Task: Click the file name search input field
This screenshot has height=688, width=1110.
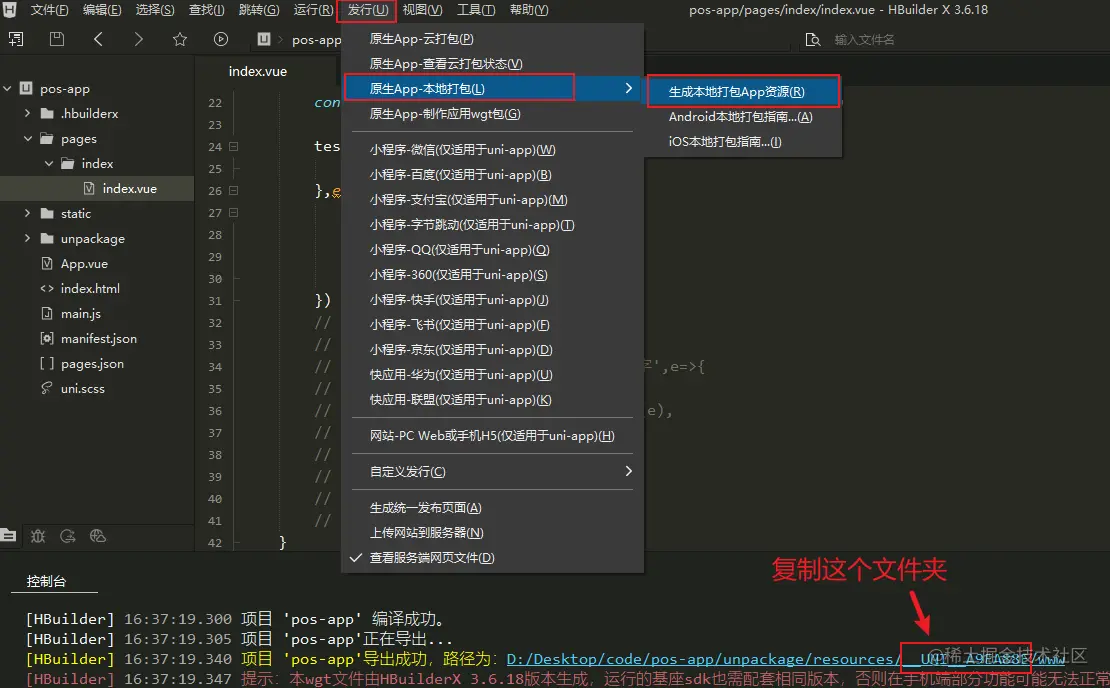Action: [x=900, y=40]
